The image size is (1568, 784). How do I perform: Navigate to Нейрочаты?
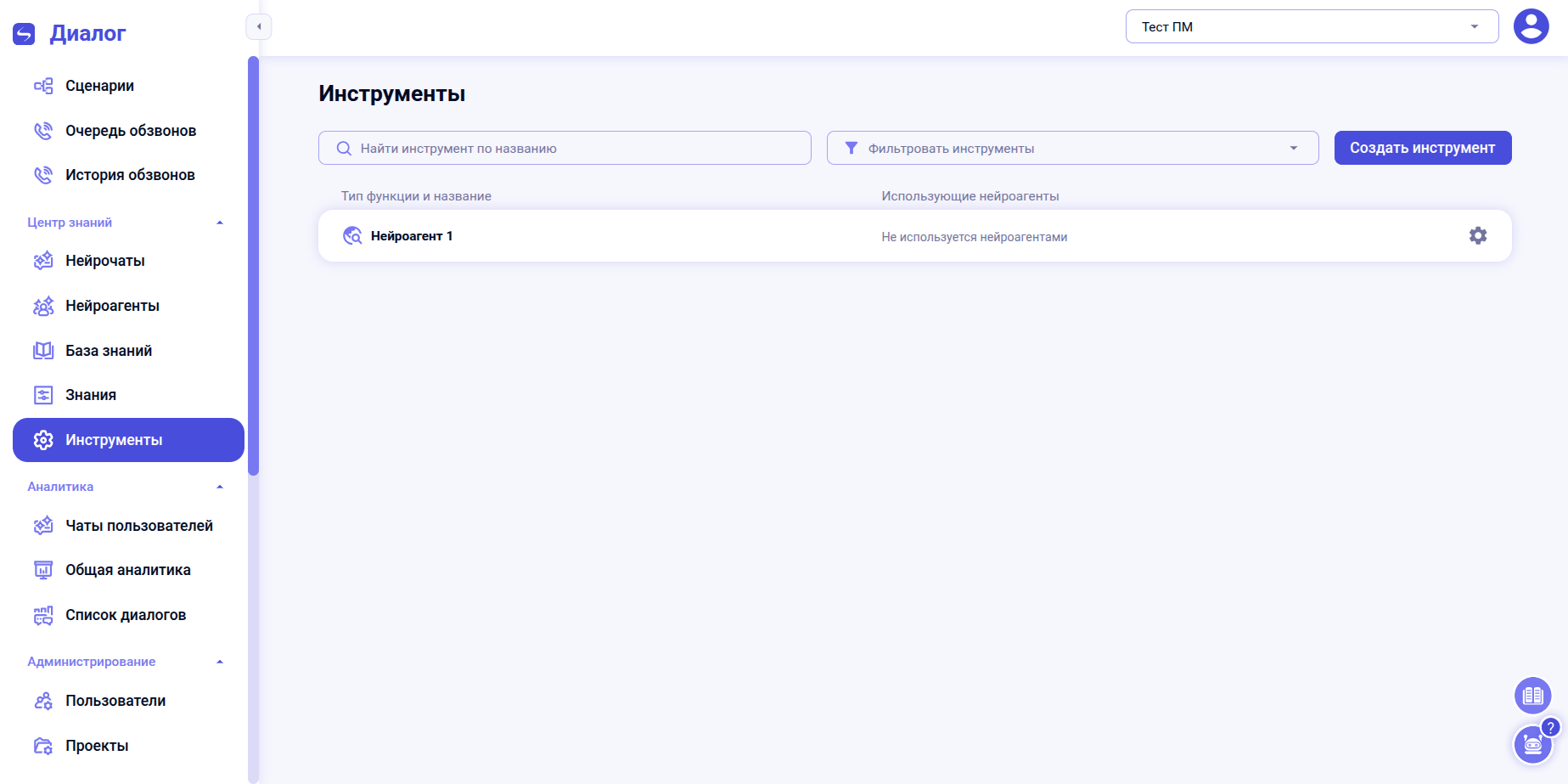(x=128, y=261)
